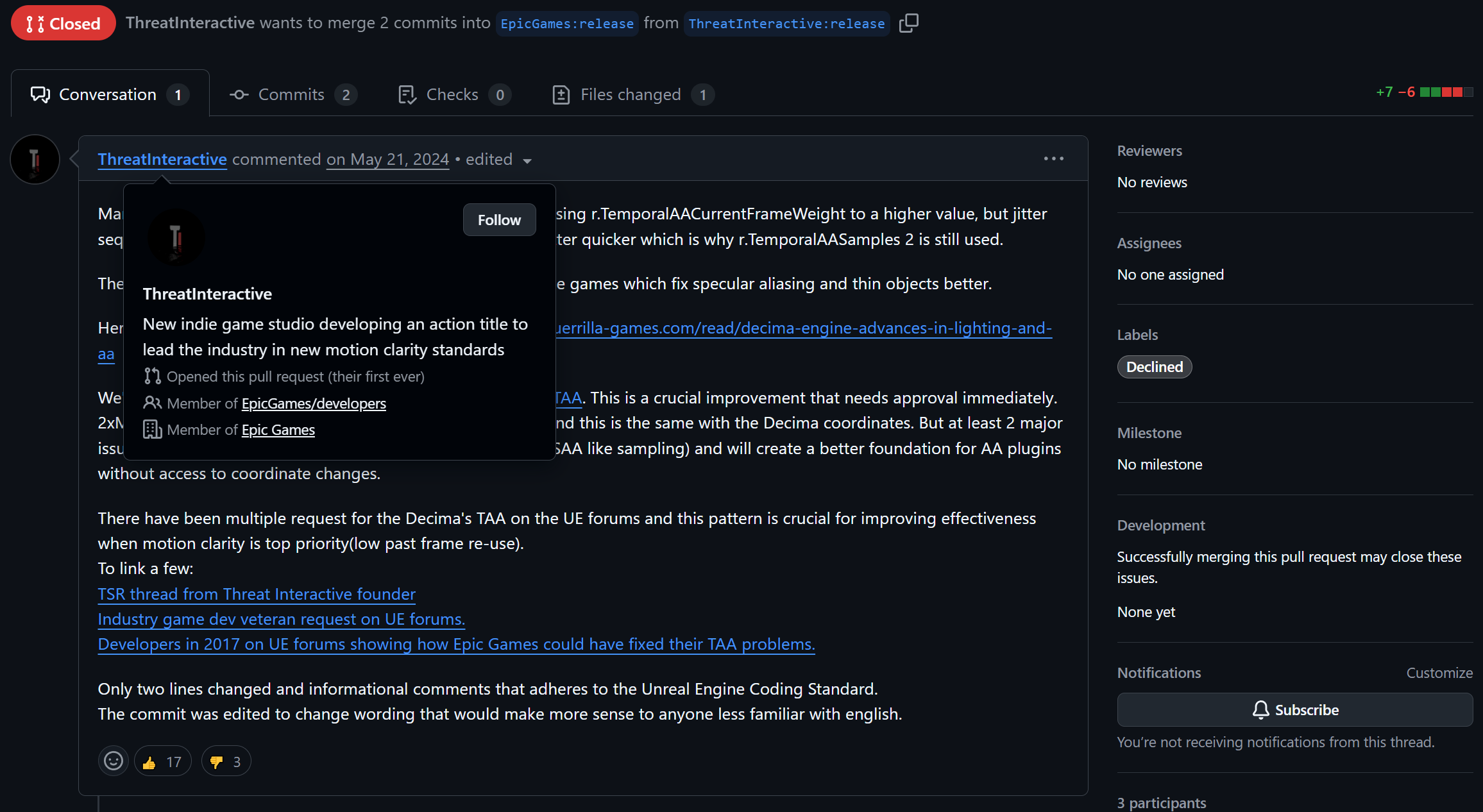Open the Files changed tab
Viewport: 1483px width, 812px height.
coord(631,95)
